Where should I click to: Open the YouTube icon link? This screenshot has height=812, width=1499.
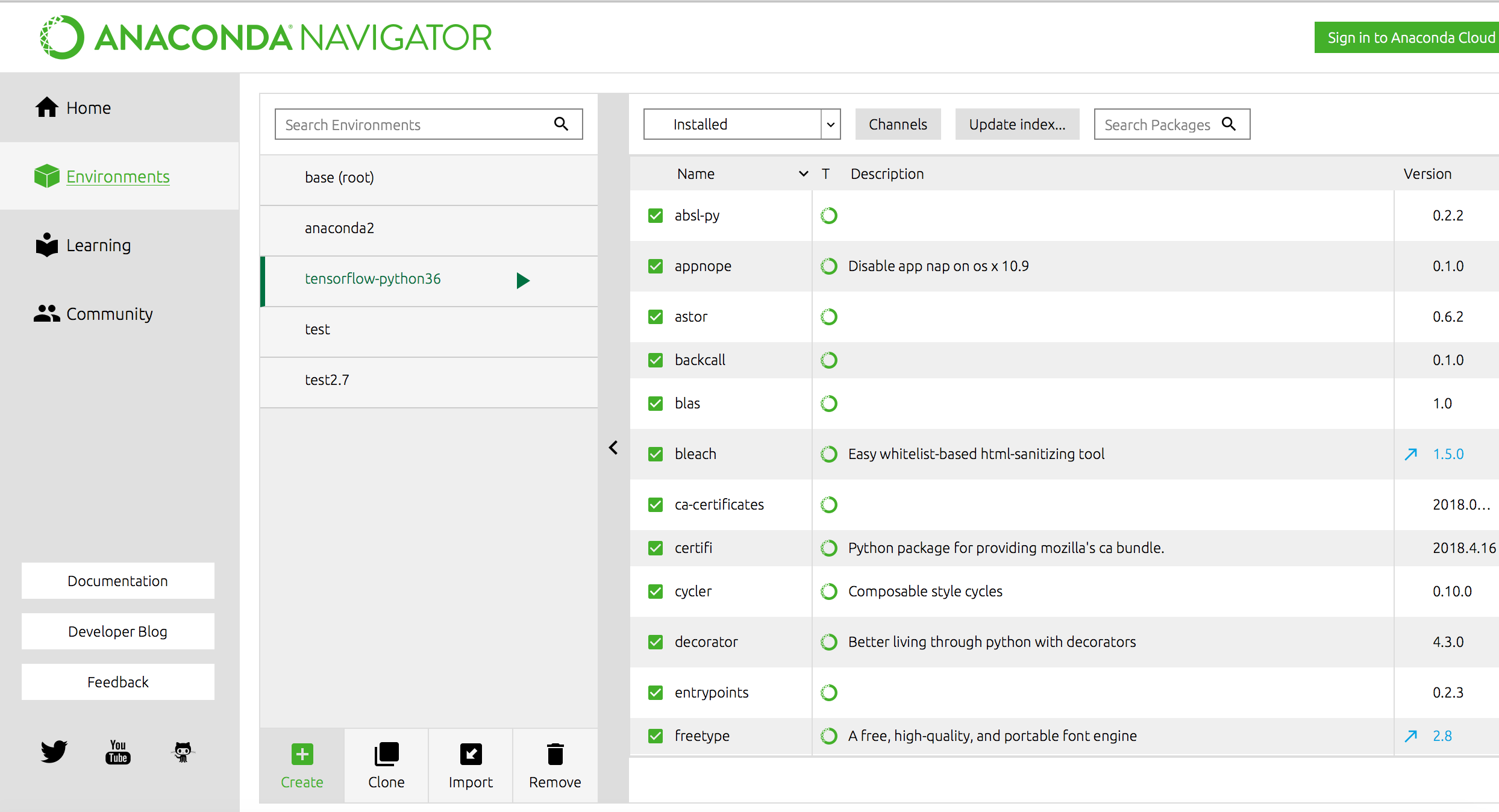(118, 751)
